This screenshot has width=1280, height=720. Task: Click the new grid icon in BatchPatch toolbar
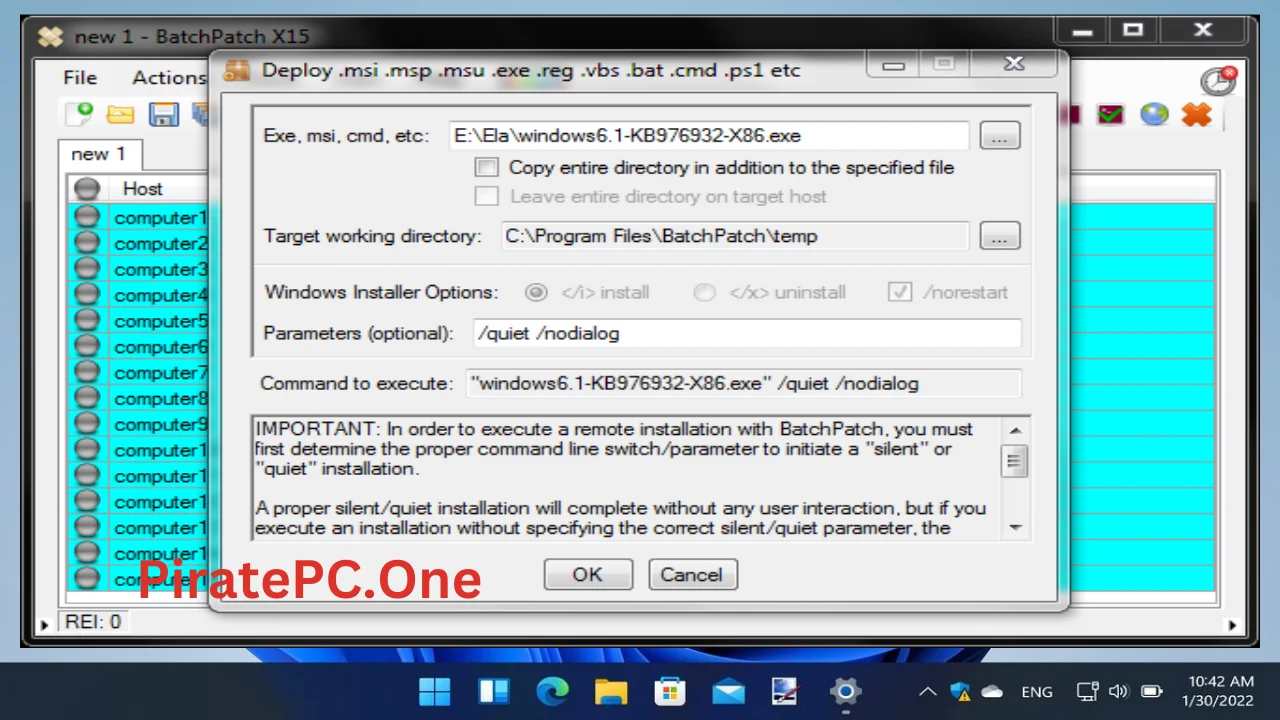click(x=79, y=113)
